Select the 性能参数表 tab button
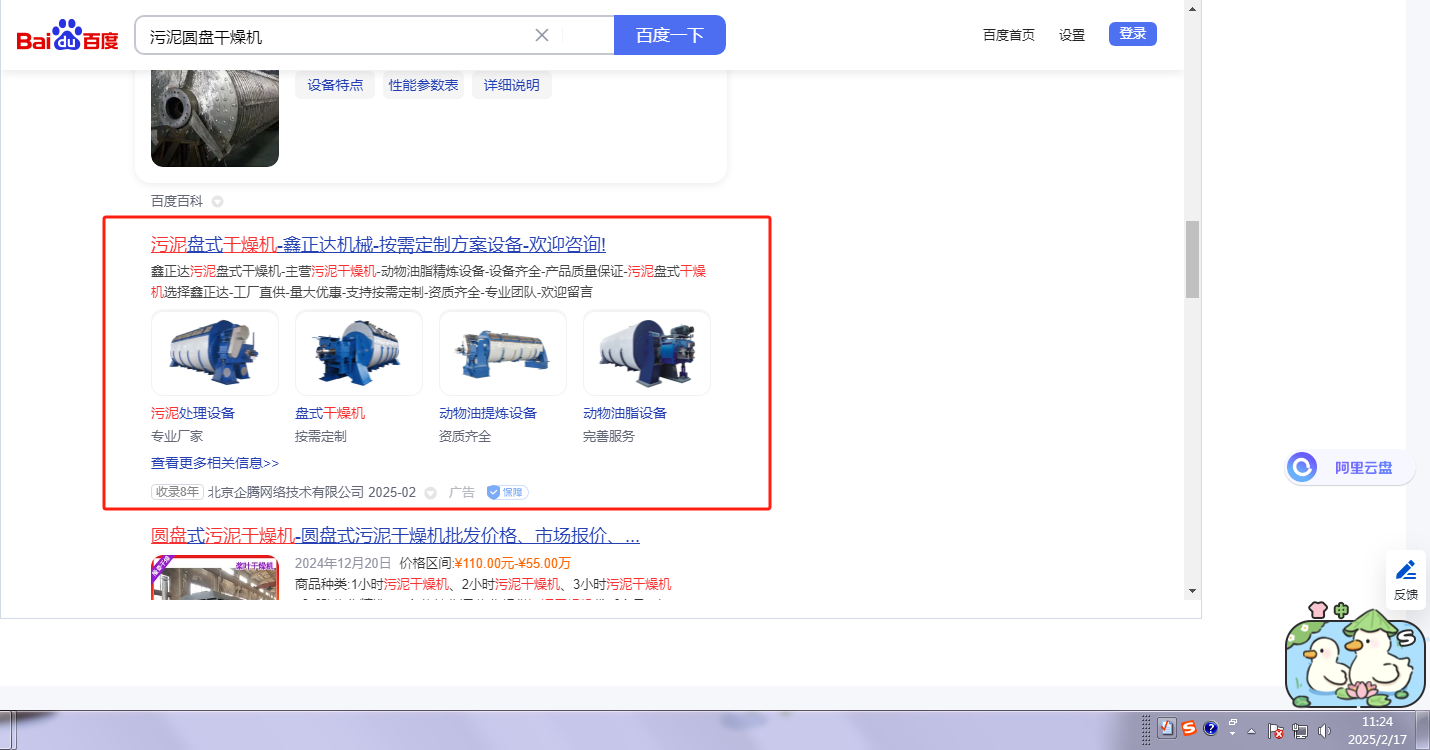The height and width of the screenshot is (750, 1430). [x=424, y=85]
